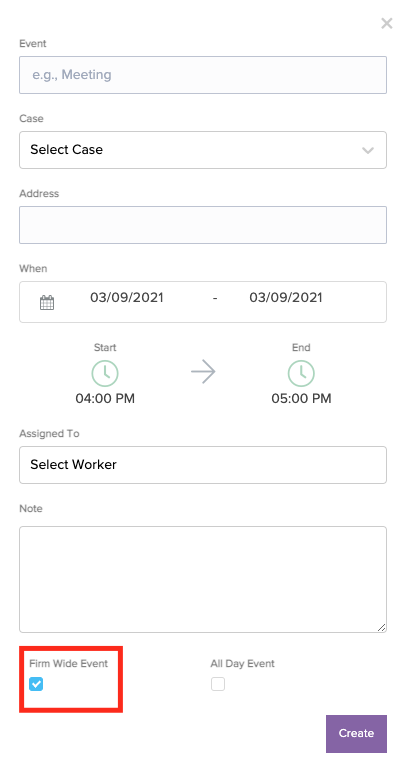
Task: Change the 04:00 PM start time
Action: [x=105, y=399]
